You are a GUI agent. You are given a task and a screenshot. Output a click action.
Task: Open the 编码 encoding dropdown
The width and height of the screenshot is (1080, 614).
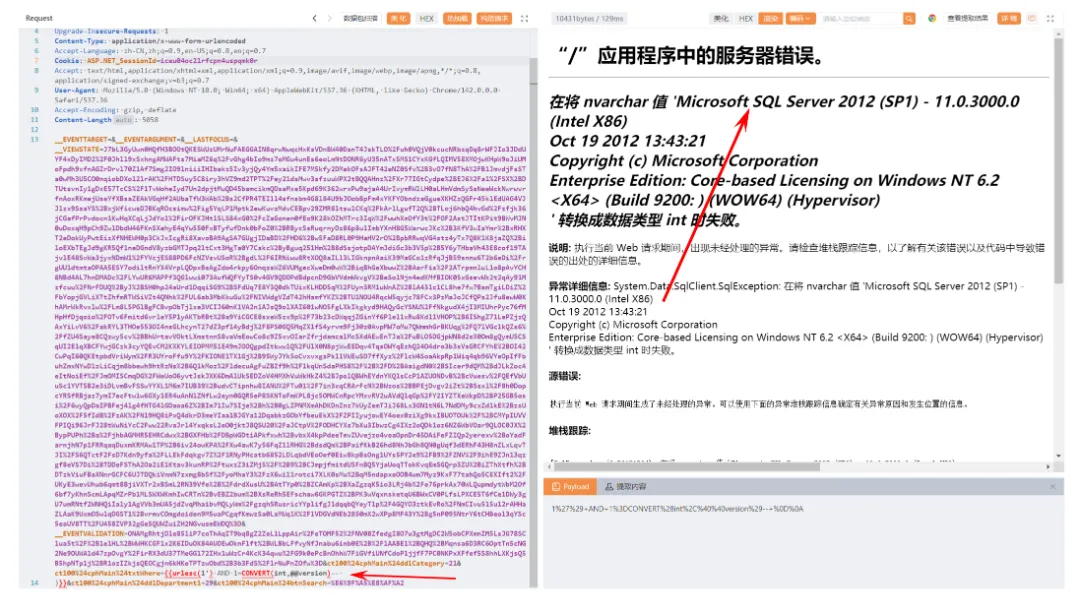[800, 17]
